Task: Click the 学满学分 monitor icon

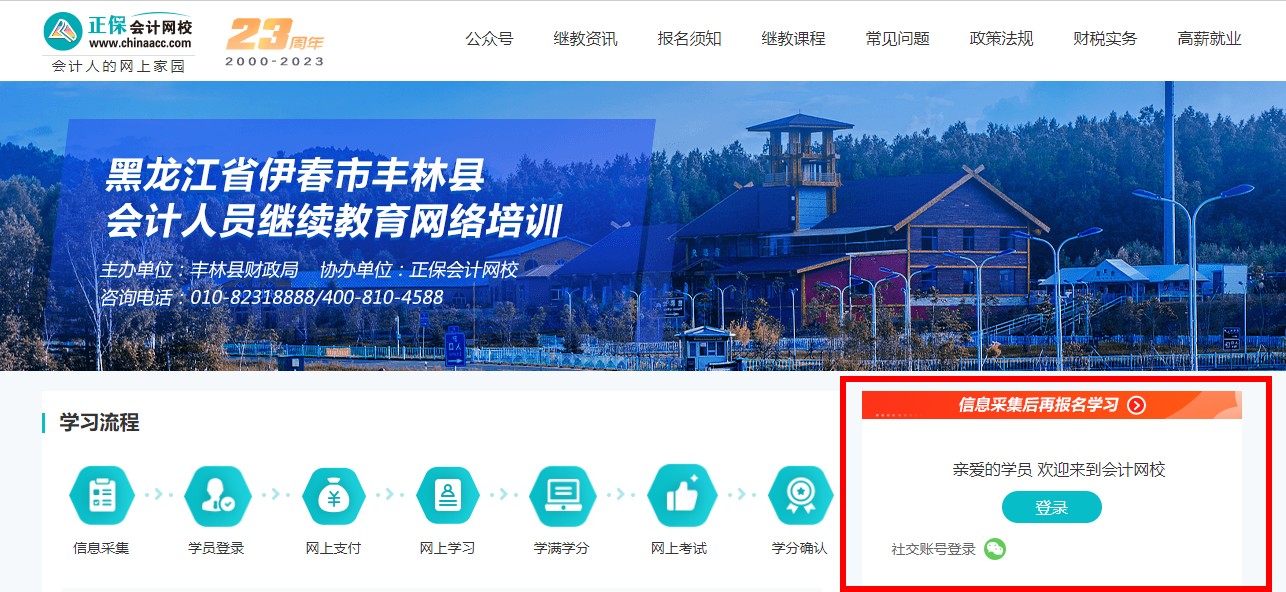Action: click(561, 496)
